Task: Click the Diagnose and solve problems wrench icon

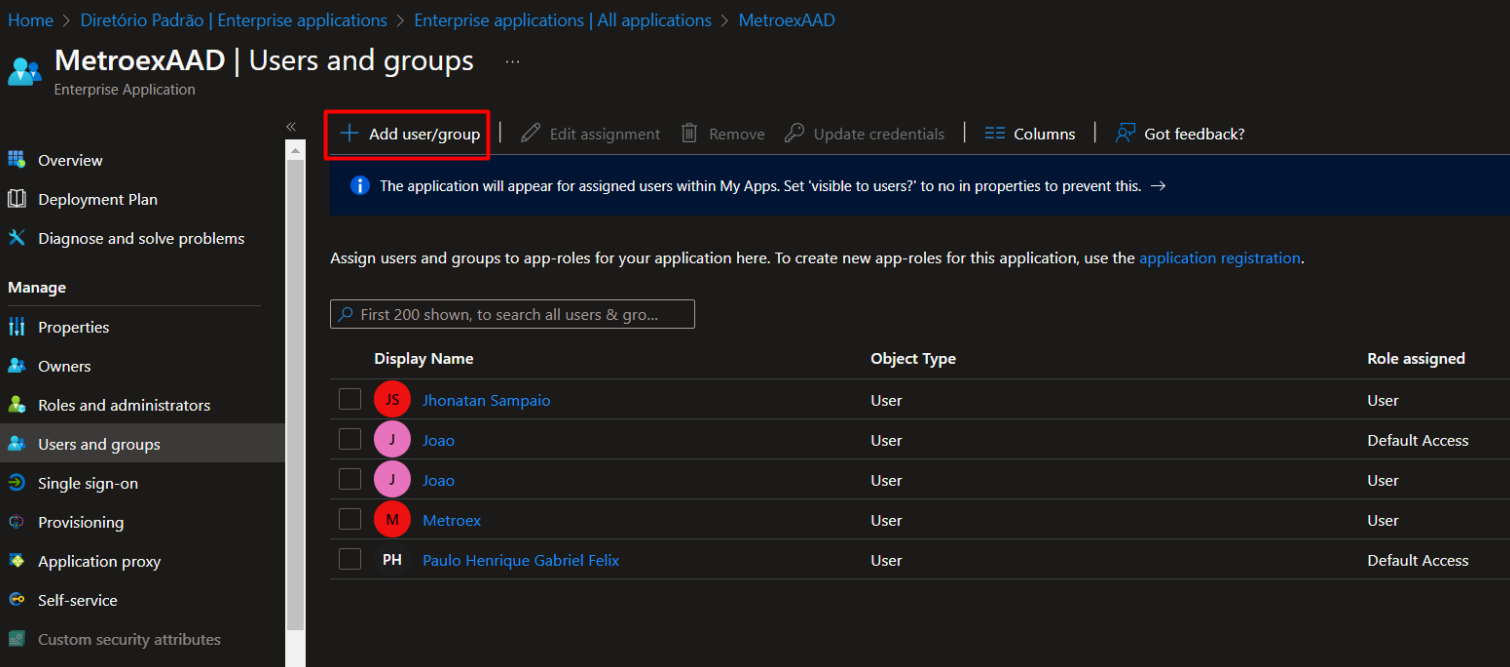Action: [17, 238]
